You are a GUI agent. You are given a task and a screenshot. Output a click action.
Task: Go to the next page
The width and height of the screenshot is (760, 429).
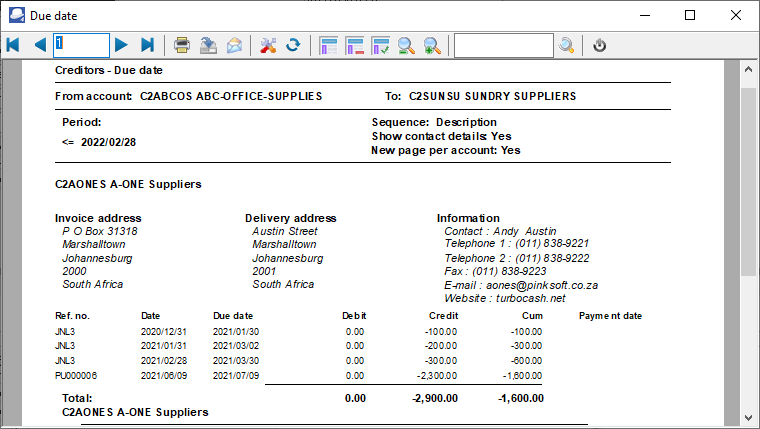coord(121,45)
